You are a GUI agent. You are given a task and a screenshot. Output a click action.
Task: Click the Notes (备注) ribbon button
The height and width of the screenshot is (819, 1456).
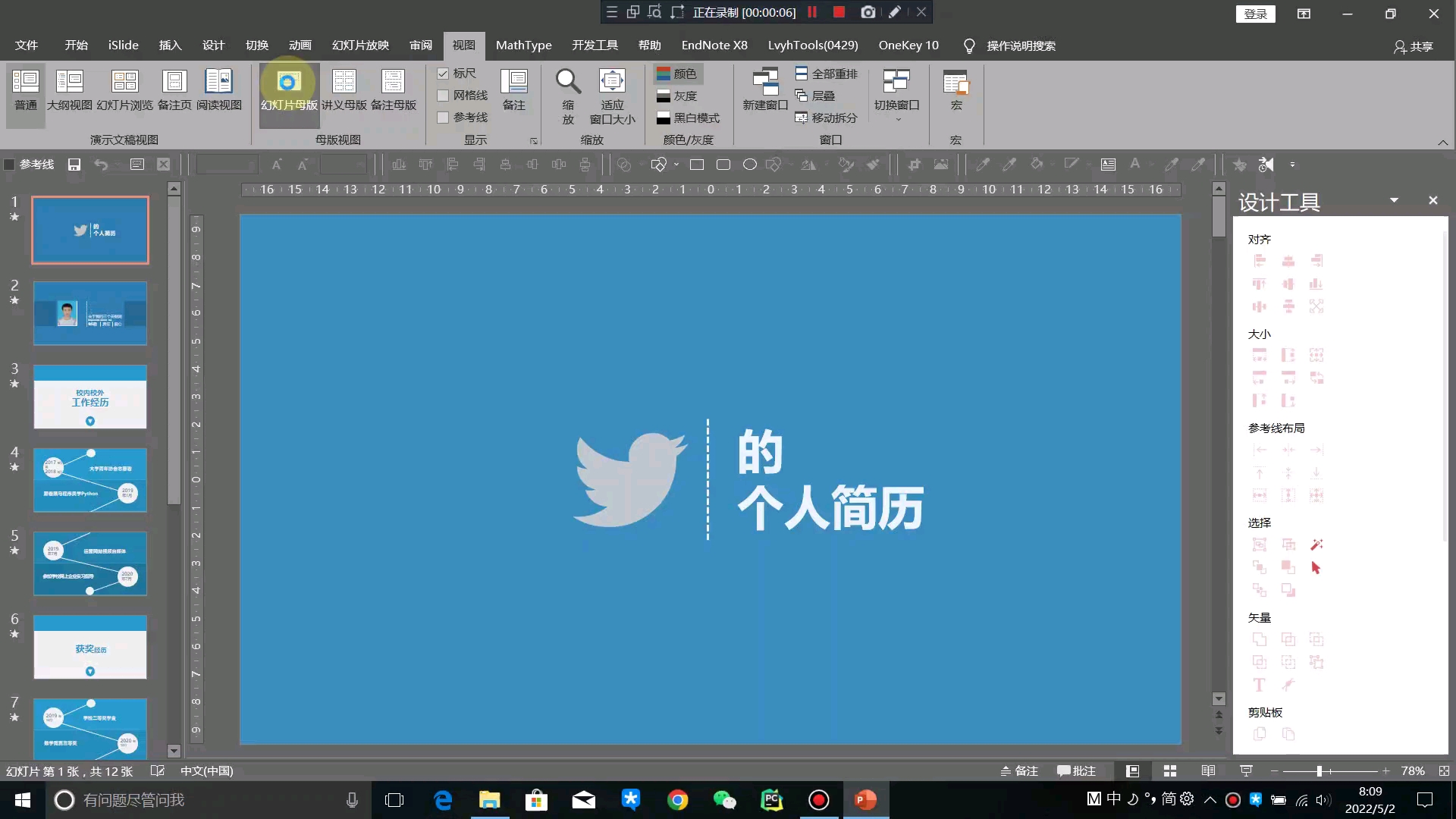pyautogui.click(x=514, y=90)
